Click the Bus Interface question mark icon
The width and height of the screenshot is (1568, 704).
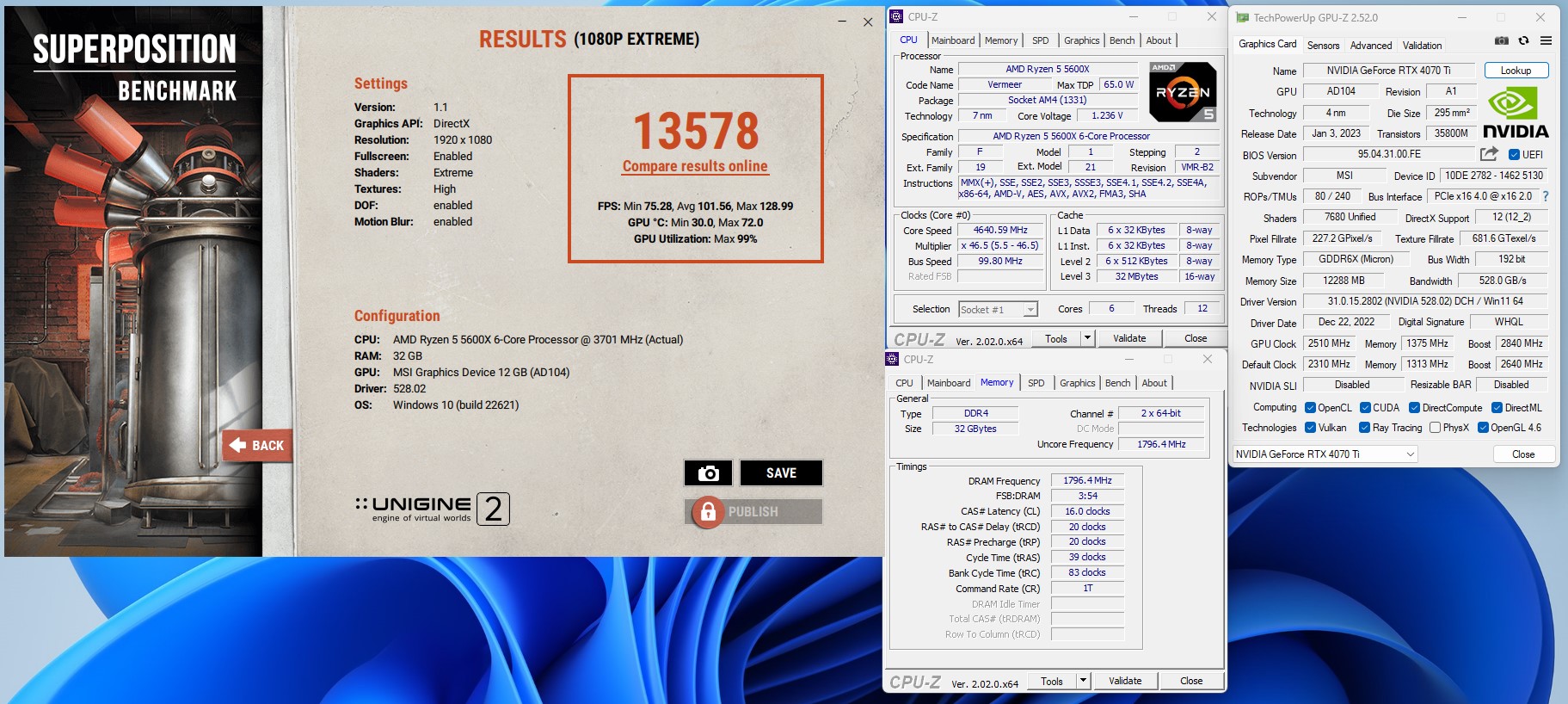point(1545,196)
